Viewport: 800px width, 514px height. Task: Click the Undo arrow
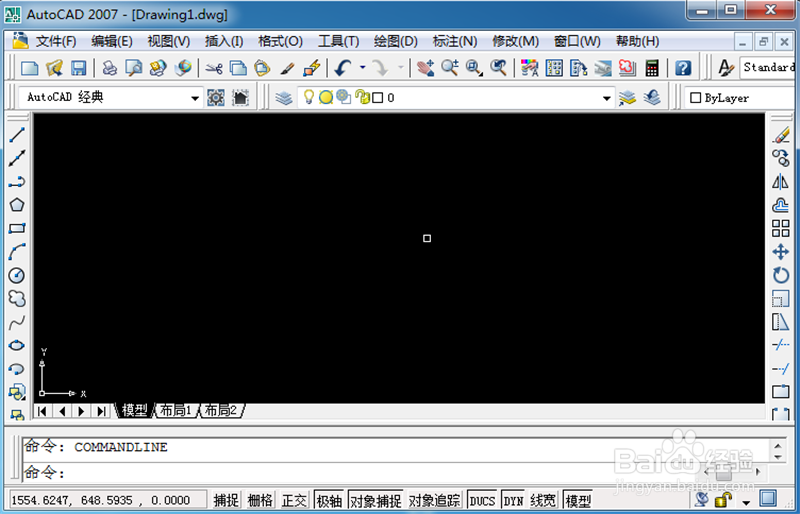[343, 68]
